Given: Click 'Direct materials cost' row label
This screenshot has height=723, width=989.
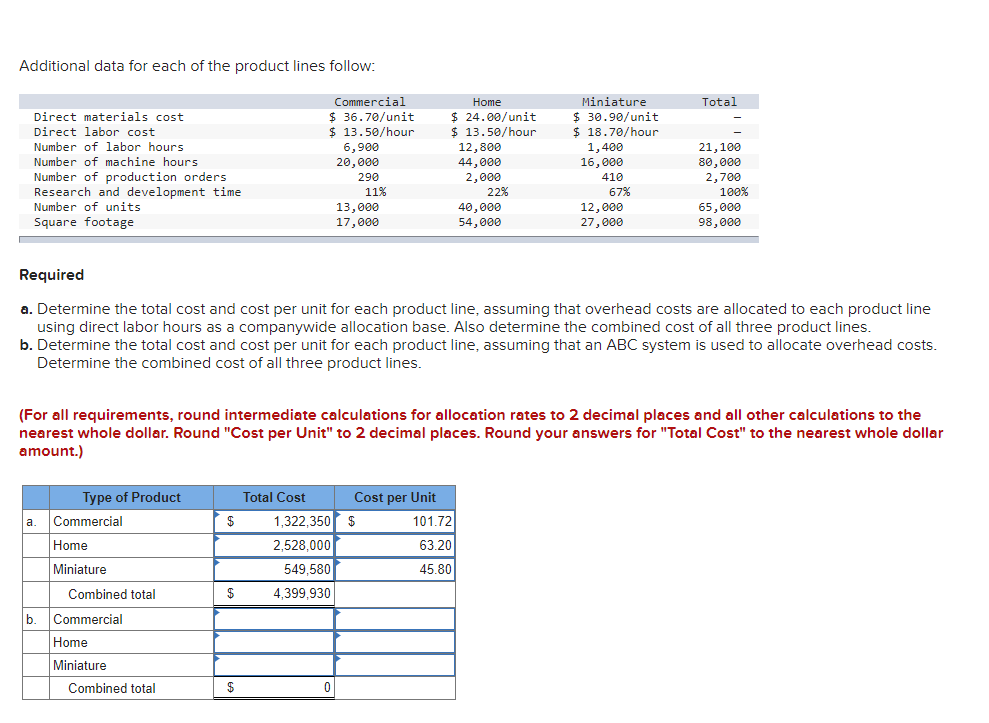Looking at the screenshot, I should pos(108,117).
